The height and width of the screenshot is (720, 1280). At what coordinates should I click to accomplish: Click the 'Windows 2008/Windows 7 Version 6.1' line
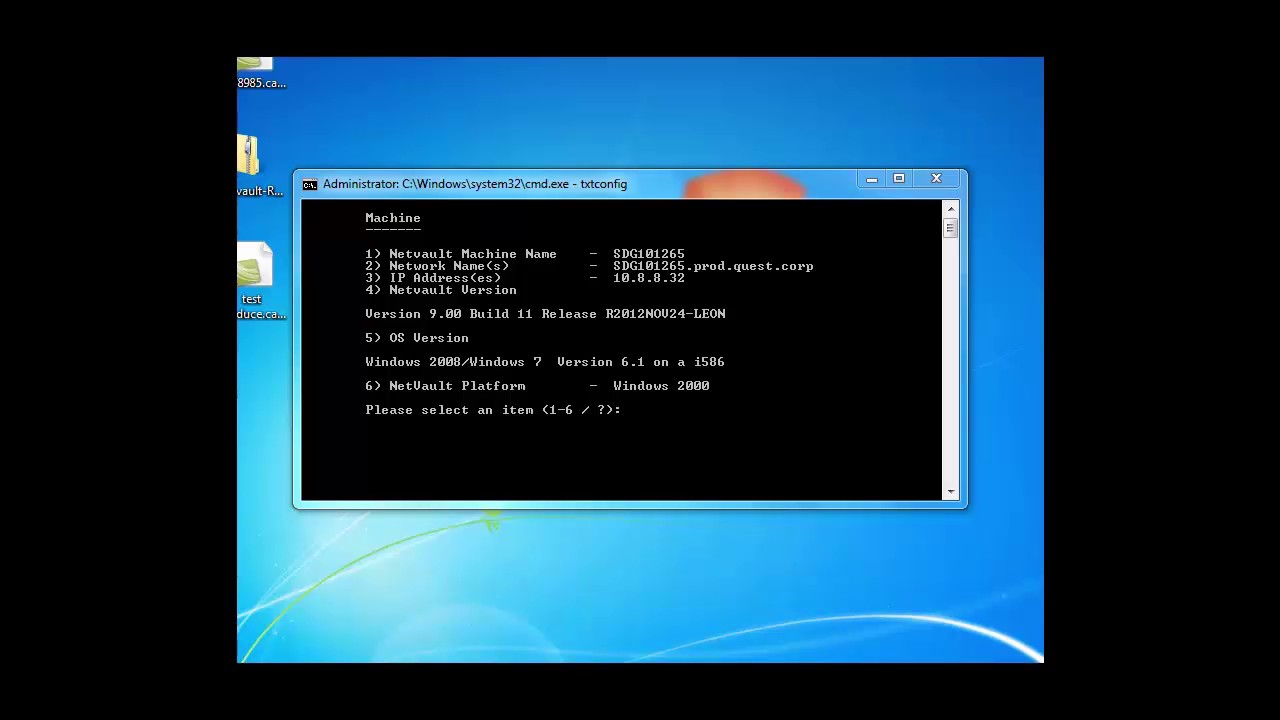pyautogui.click(x=545, y=362)
